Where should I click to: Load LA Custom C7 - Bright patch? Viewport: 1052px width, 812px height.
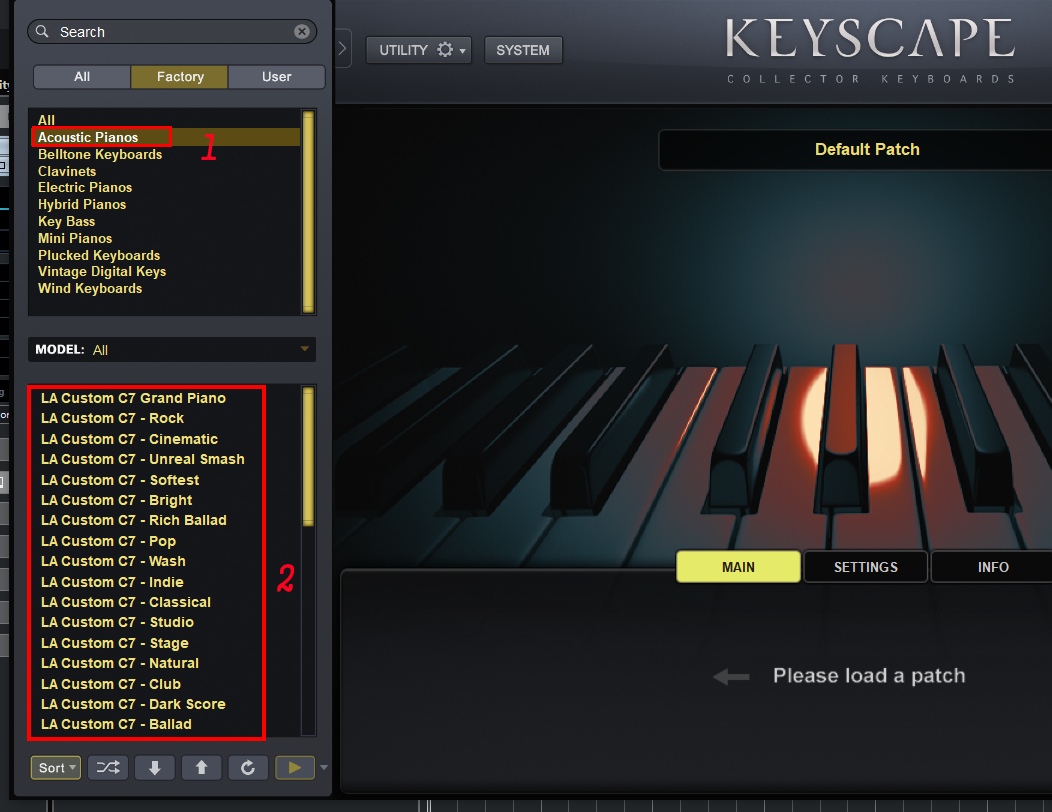coord(117,500)
